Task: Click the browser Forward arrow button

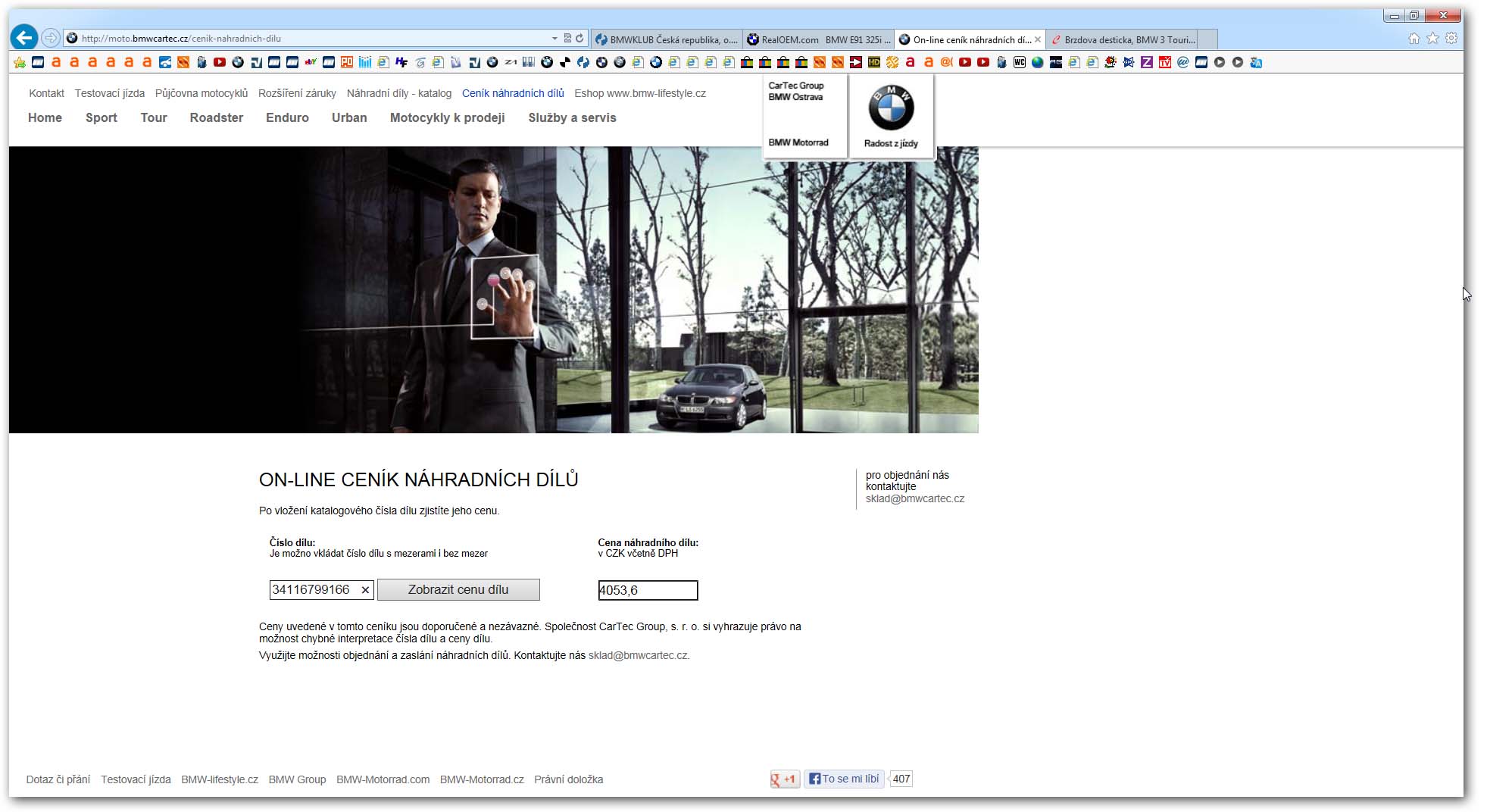Action: [50, 37]
